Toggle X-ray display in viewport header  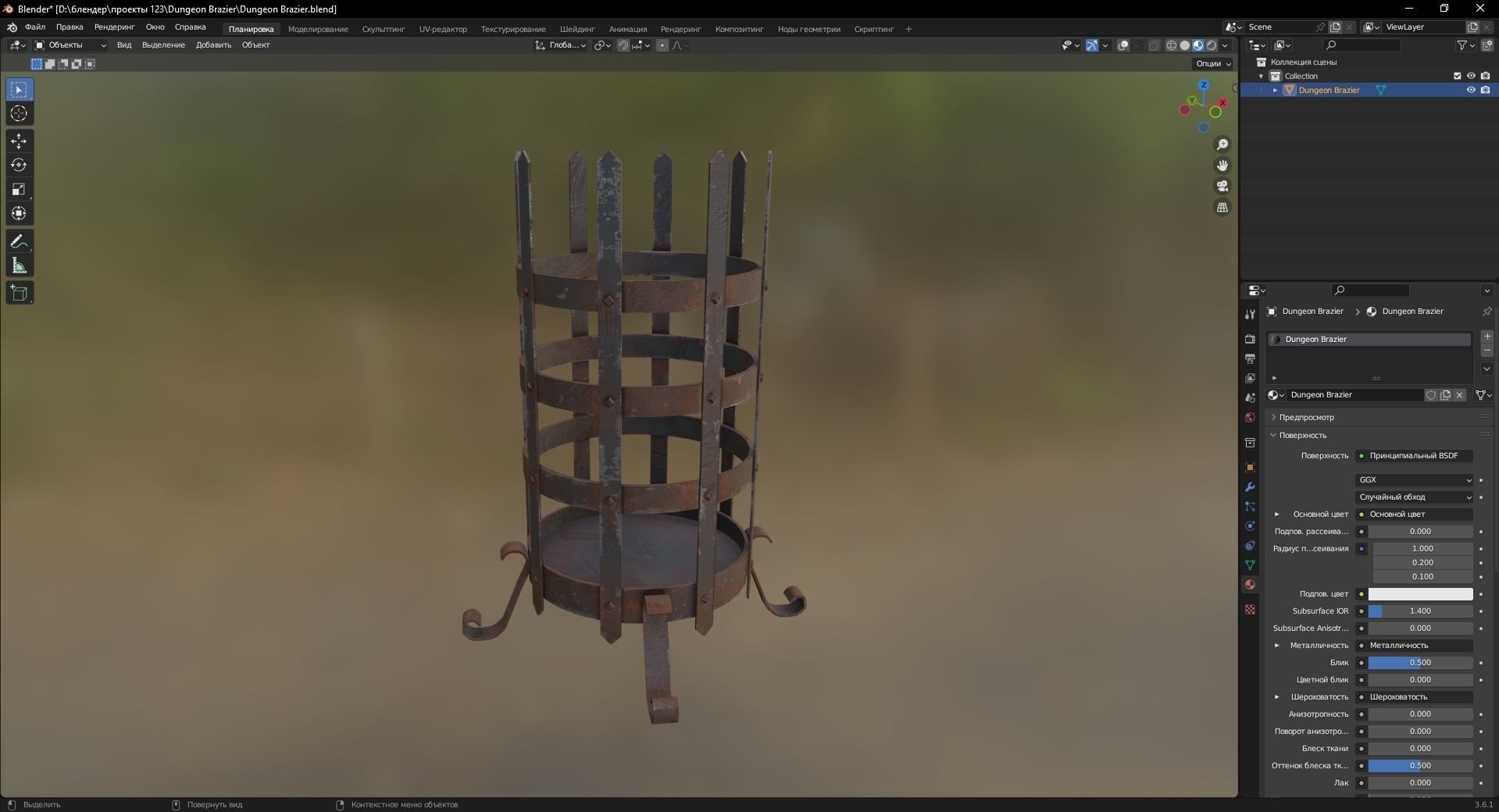pyautogui.click(x=1154, y=45)
